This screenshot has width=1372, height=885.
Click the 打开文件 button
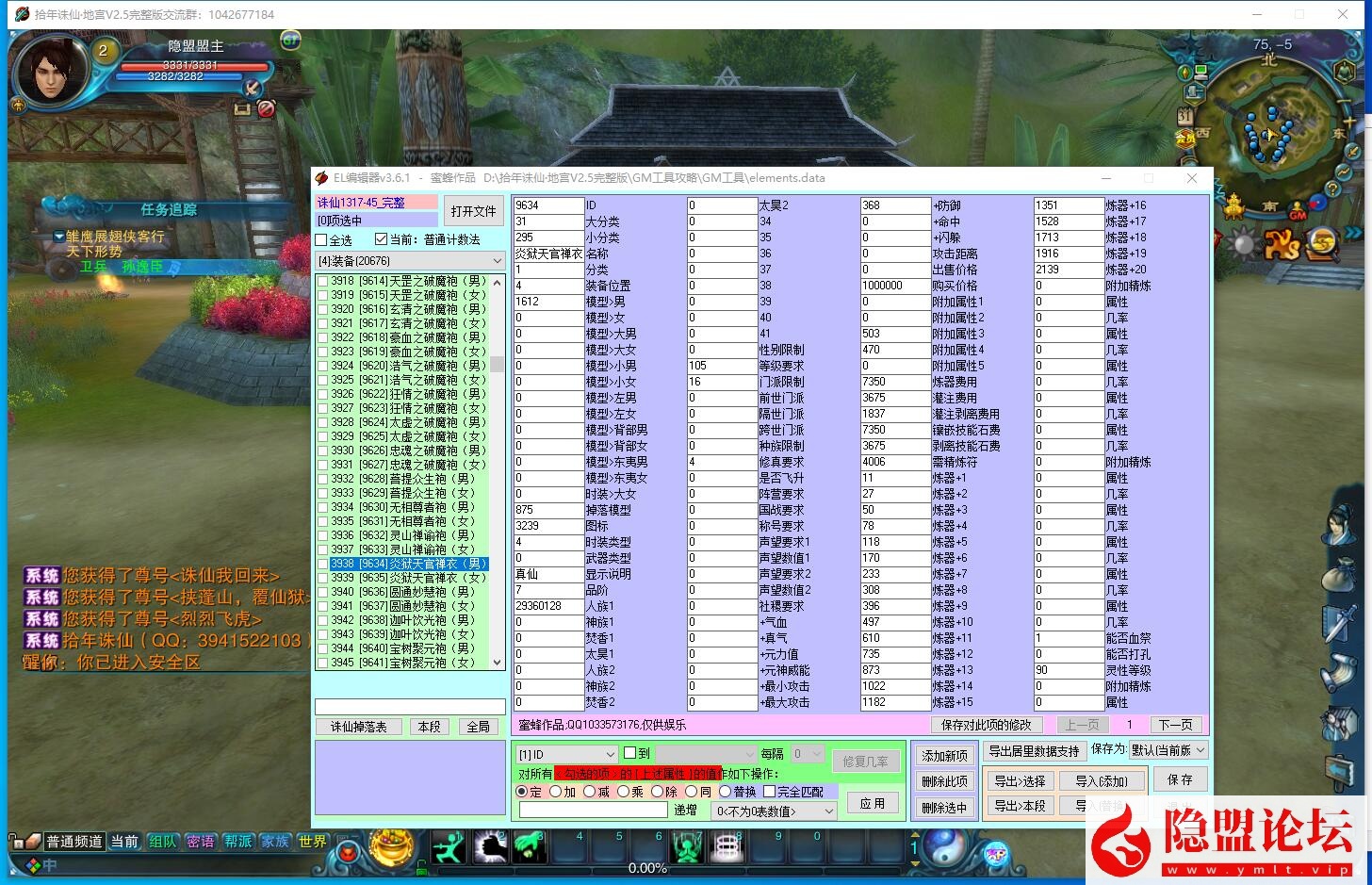point(473,211)
